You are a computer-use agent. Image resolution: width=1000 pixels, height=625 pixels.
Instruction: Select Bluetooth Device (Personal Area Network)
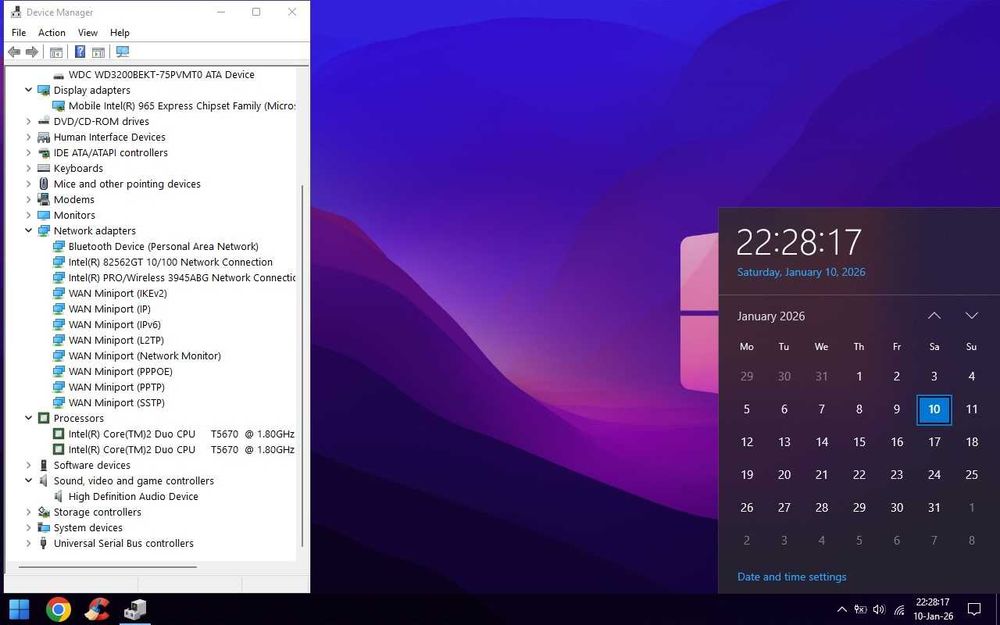click(x=163, y=247)
